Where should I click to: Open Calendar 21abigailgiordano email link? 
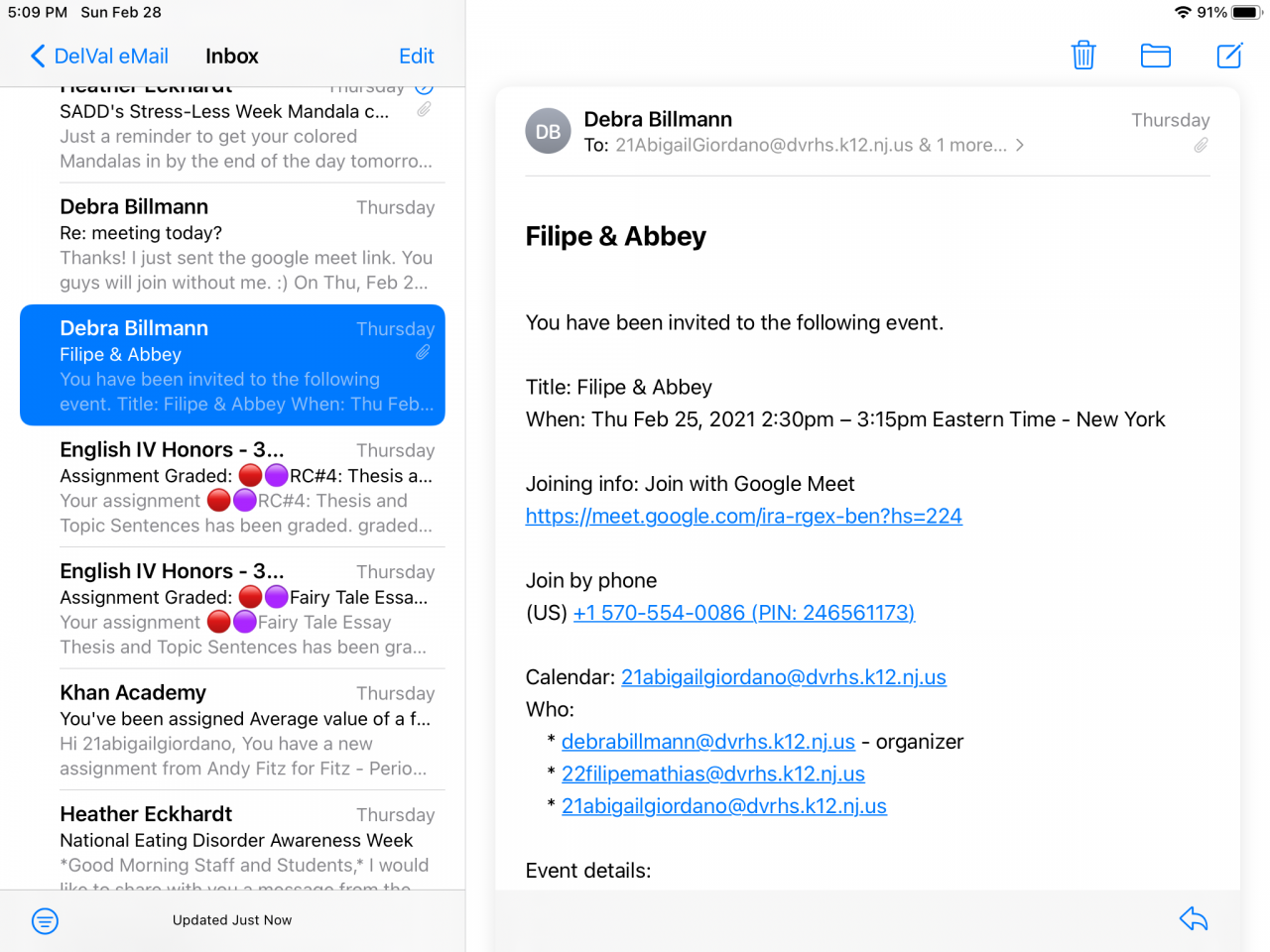point(784,677)
